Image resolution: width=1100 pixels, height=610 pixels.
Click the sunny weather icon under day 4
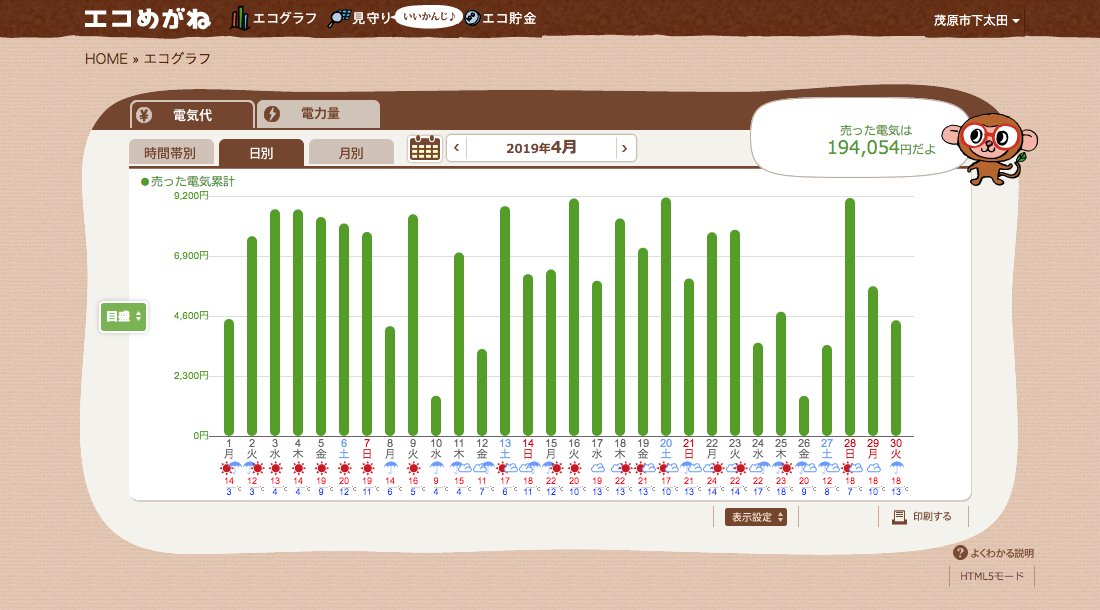pos(298,468)
